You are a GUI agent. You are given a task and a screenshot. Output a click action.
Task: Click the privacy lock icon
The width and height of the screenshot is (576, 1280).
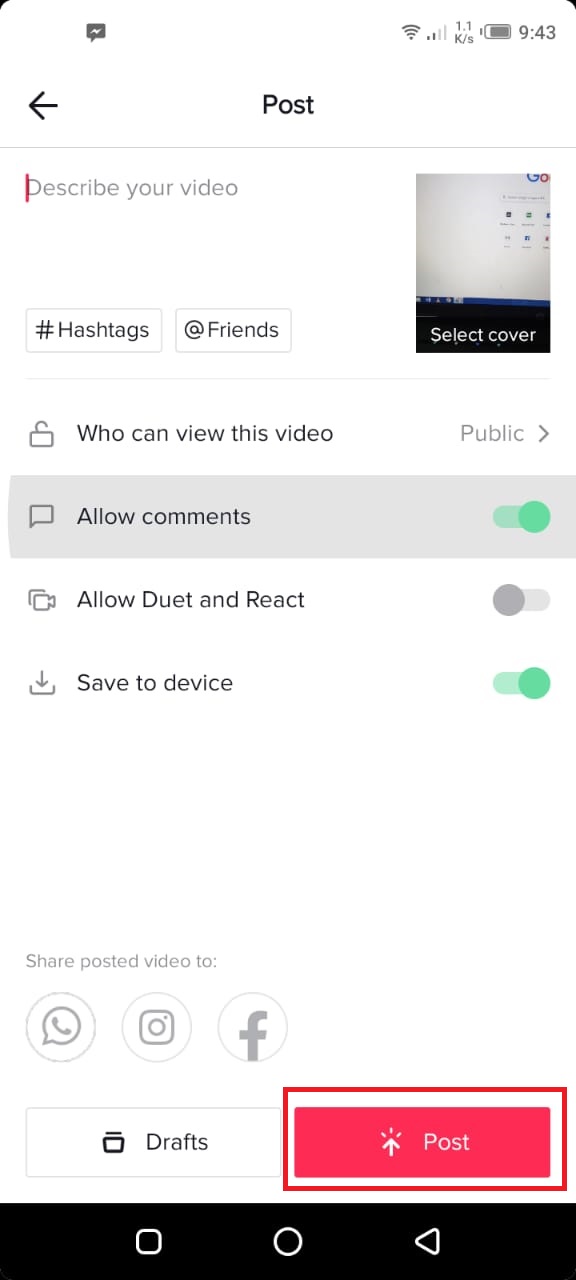pos(41,433)
